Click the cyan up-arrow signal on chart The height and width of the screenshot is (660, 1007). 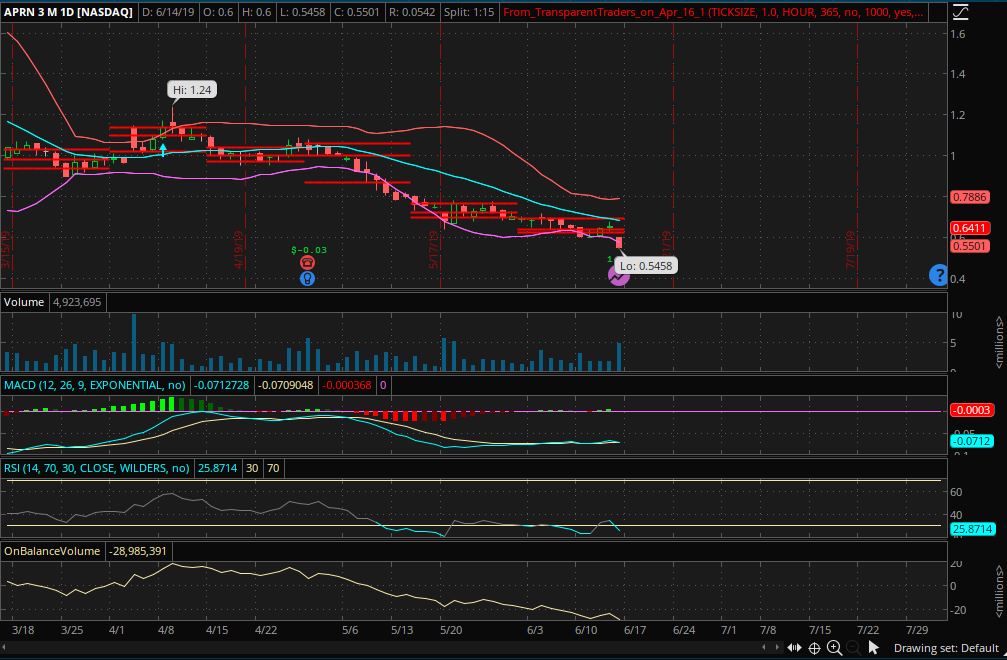tap(163, 150)
